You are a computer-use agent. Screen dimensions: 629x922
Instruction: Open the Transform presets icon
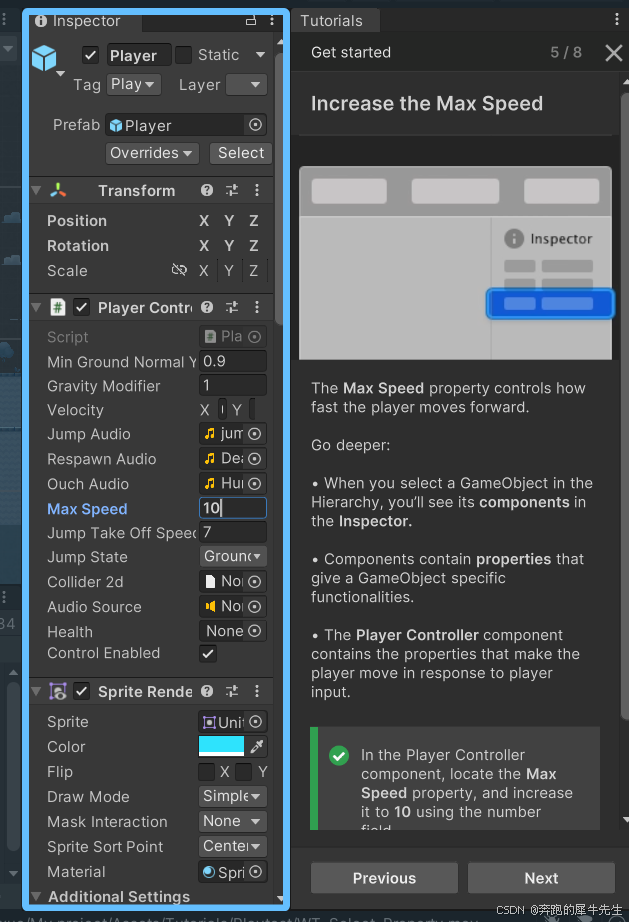[x=232, y=190]
